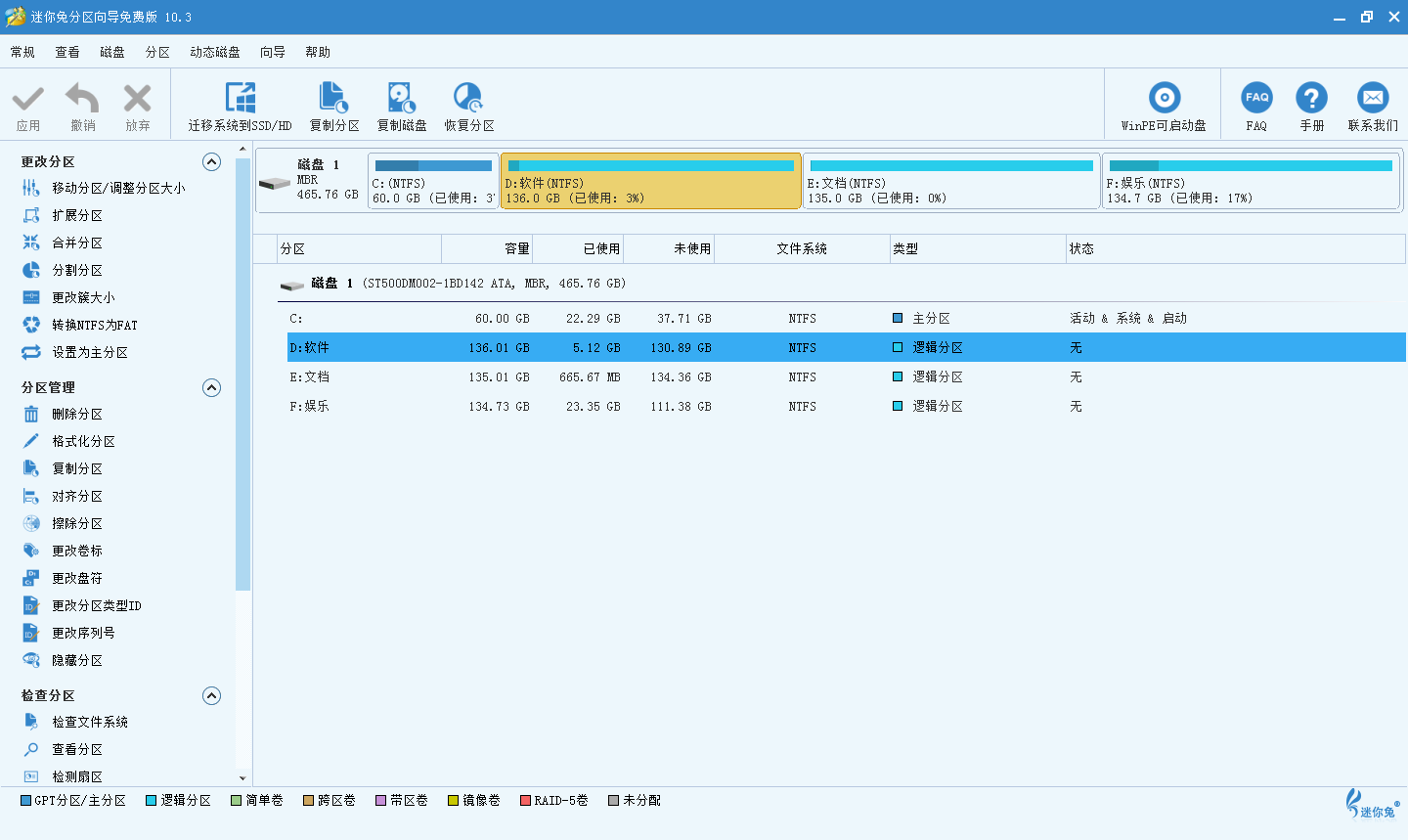Screen dimensions: 1408x840
Task: Select the E:文档 block in disk map
Action: click(x=951, y=181)
